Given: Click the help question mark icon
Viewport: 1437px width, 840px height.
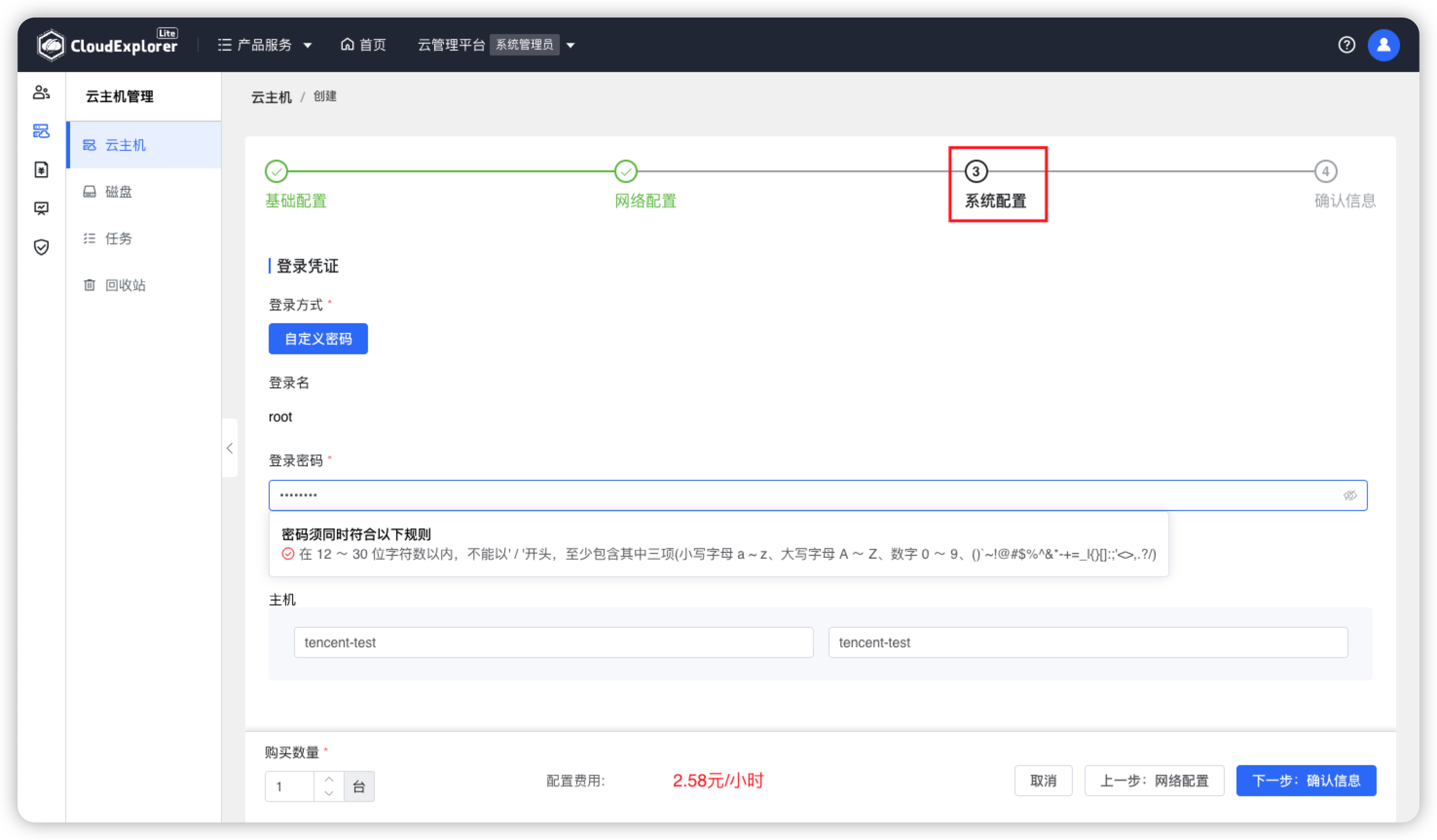Looking at the screenshot, I should pyautogui.click(x=1347, y=44).
